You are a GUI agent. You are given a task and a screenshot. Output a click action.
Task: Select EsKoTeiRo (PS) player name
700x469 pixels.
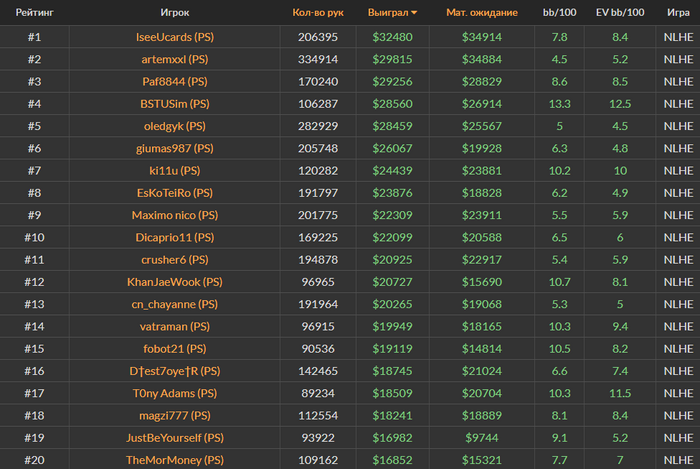tap(175, 193)
